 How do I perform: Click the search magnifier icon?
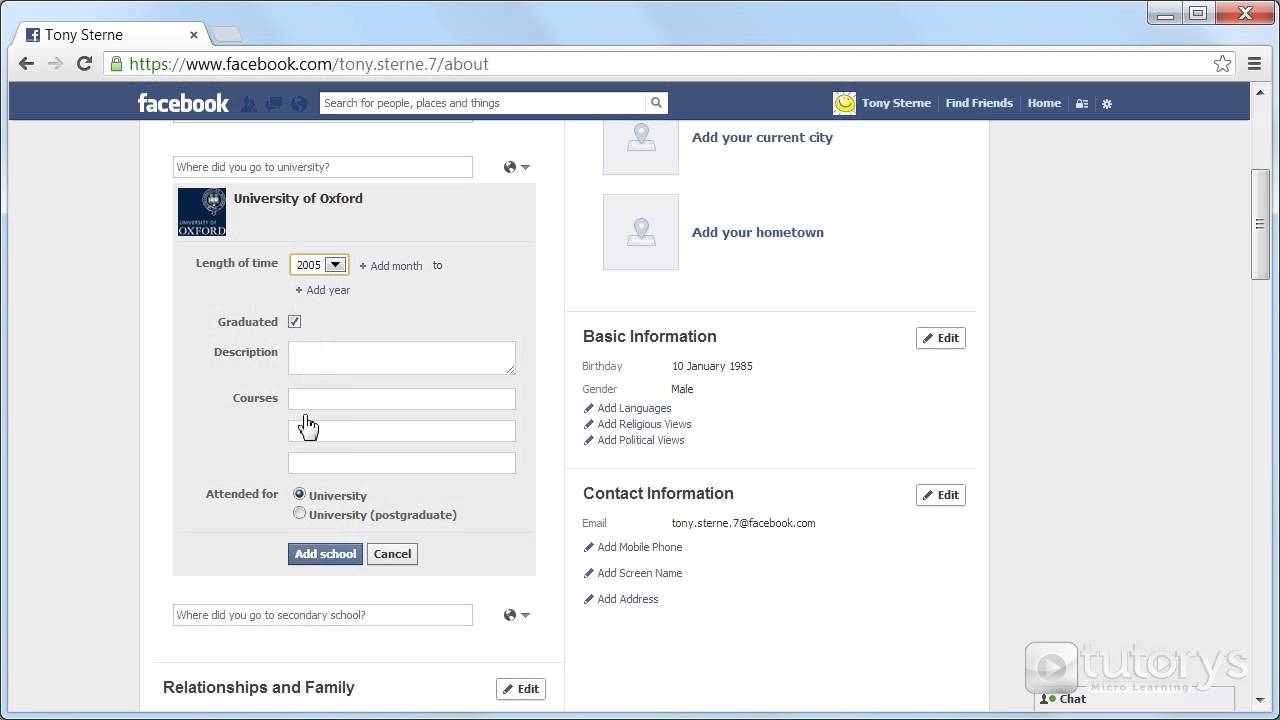(656, 103)
